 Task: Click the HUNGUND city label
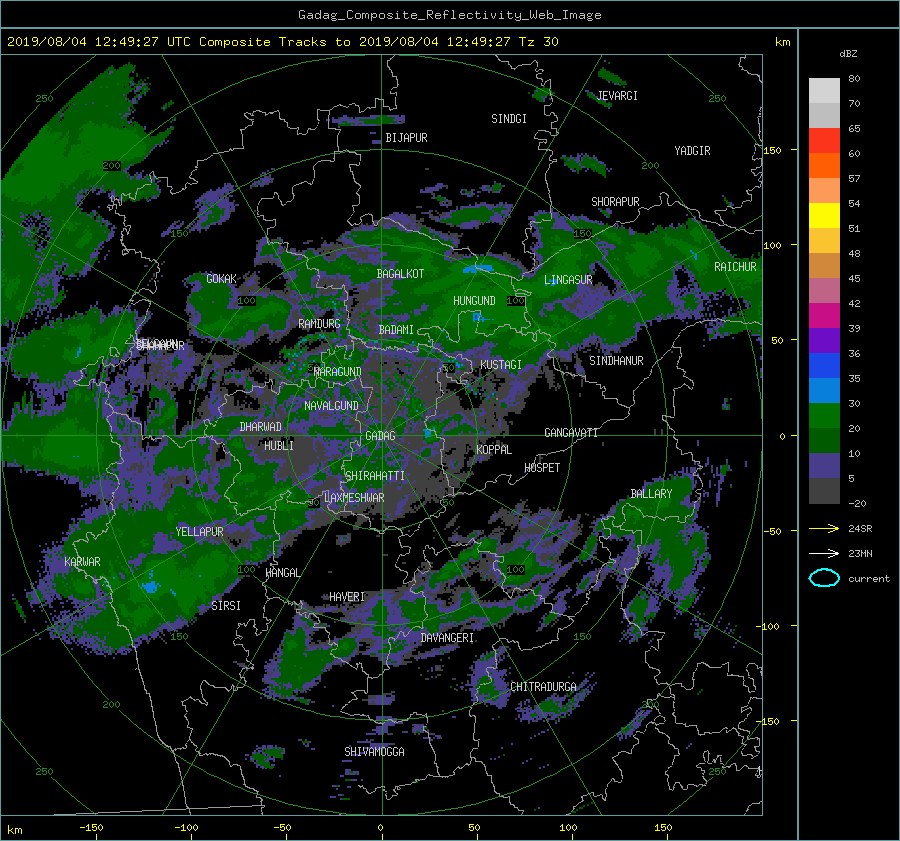[474, 301]
